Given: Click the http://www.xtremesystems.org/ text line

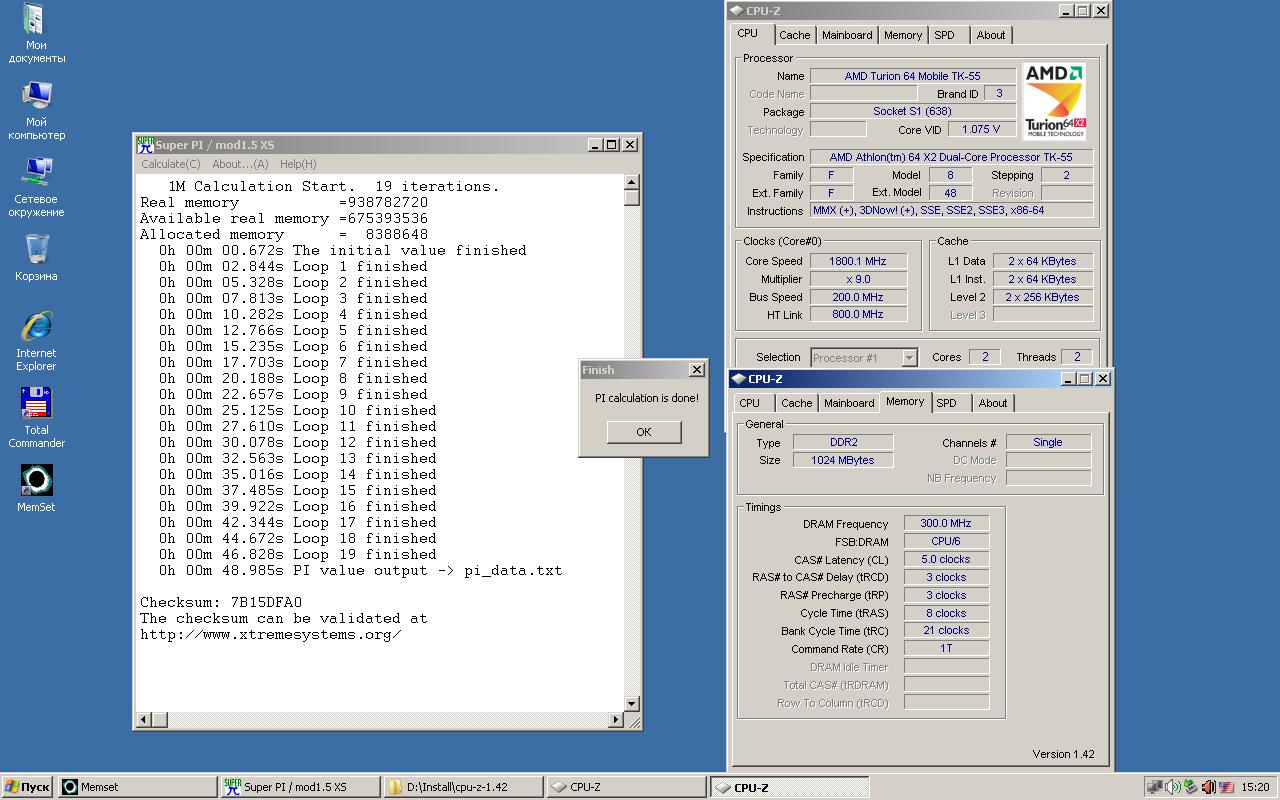Looking at the screenshot, I should (x=271, y=634).
